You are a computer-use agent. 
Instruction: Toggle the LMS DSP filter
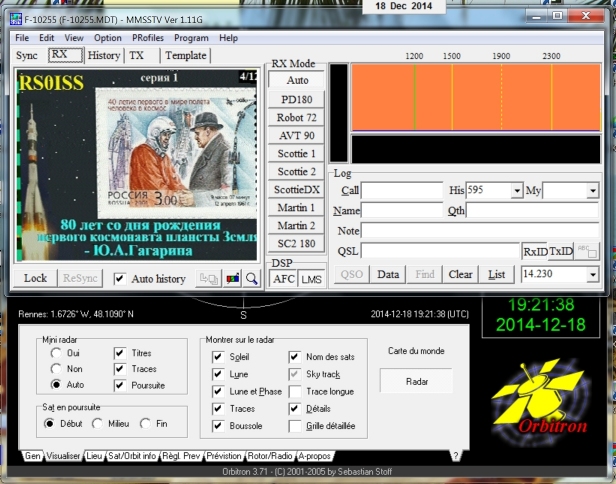click(x=311, y=279)
